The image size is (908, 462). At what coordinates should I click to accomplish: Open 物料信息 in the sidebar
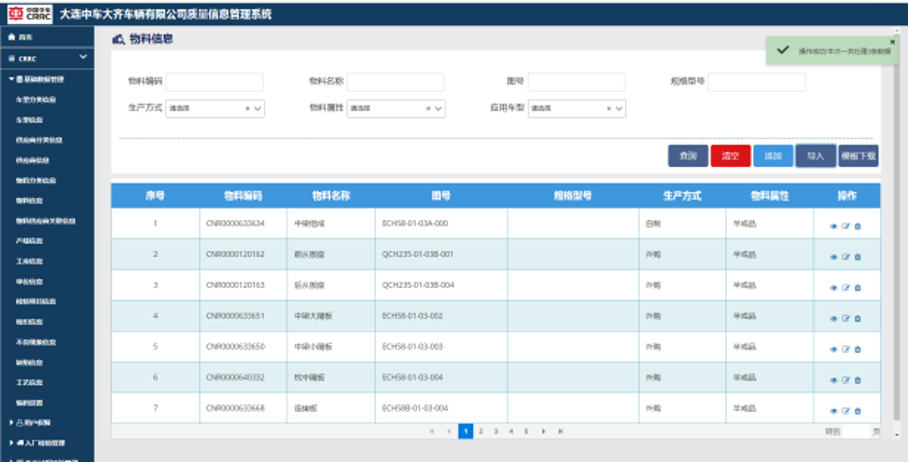pyautogui.click(x=30, y=201)
